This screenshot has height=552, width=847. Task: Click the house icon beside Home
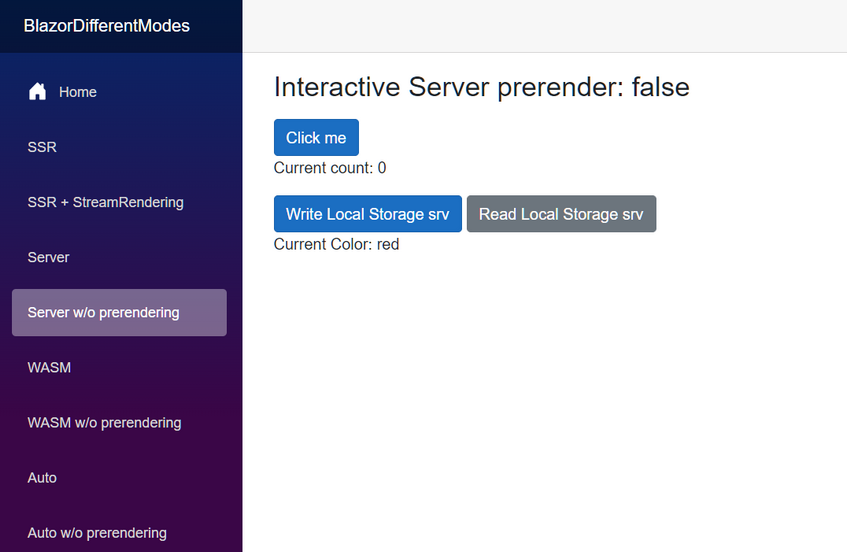click(37, 91)
